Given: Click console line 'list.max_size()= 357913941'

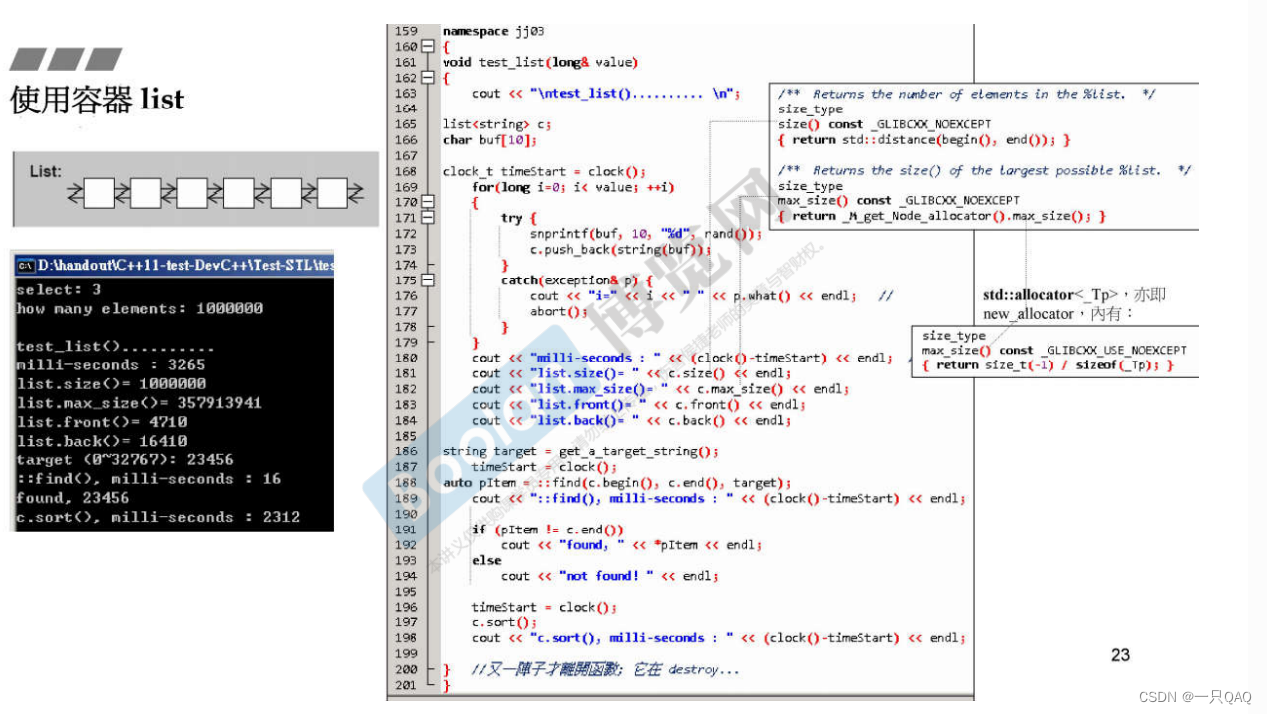Looking at the screenshot, I should [139, 403].
